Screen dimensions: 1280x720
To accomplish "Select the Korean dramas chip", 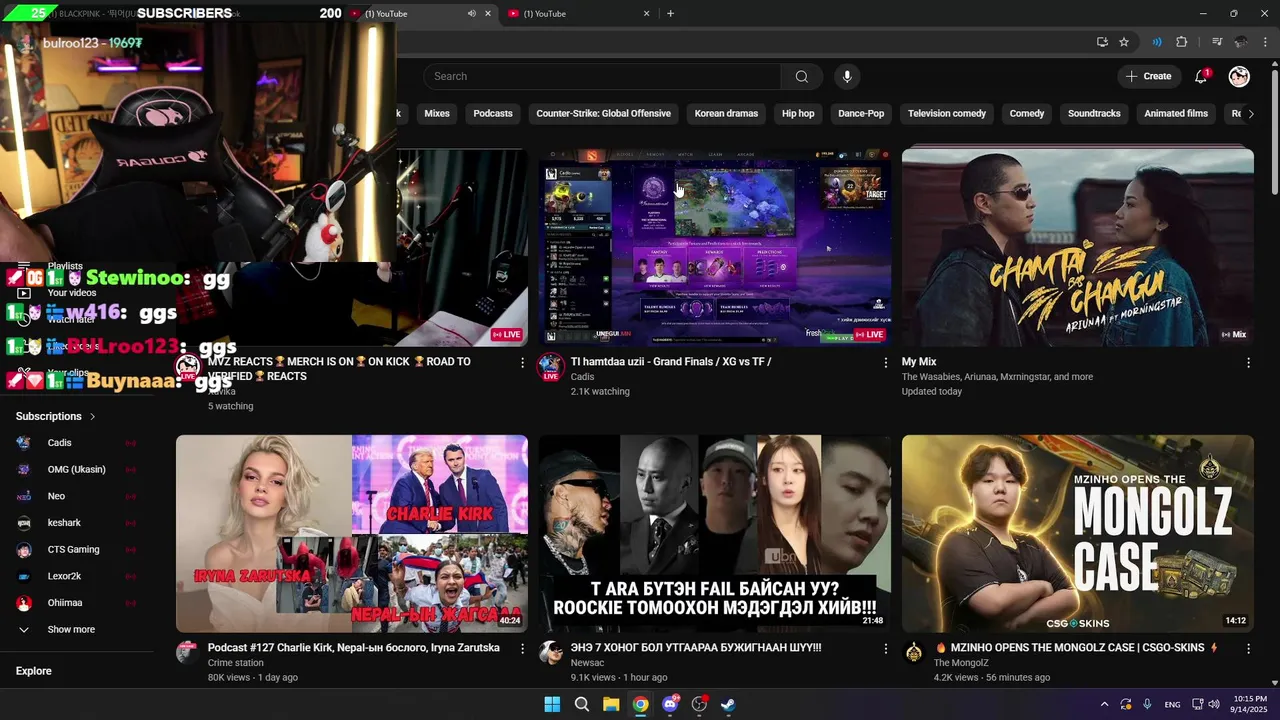I will 726,114.
